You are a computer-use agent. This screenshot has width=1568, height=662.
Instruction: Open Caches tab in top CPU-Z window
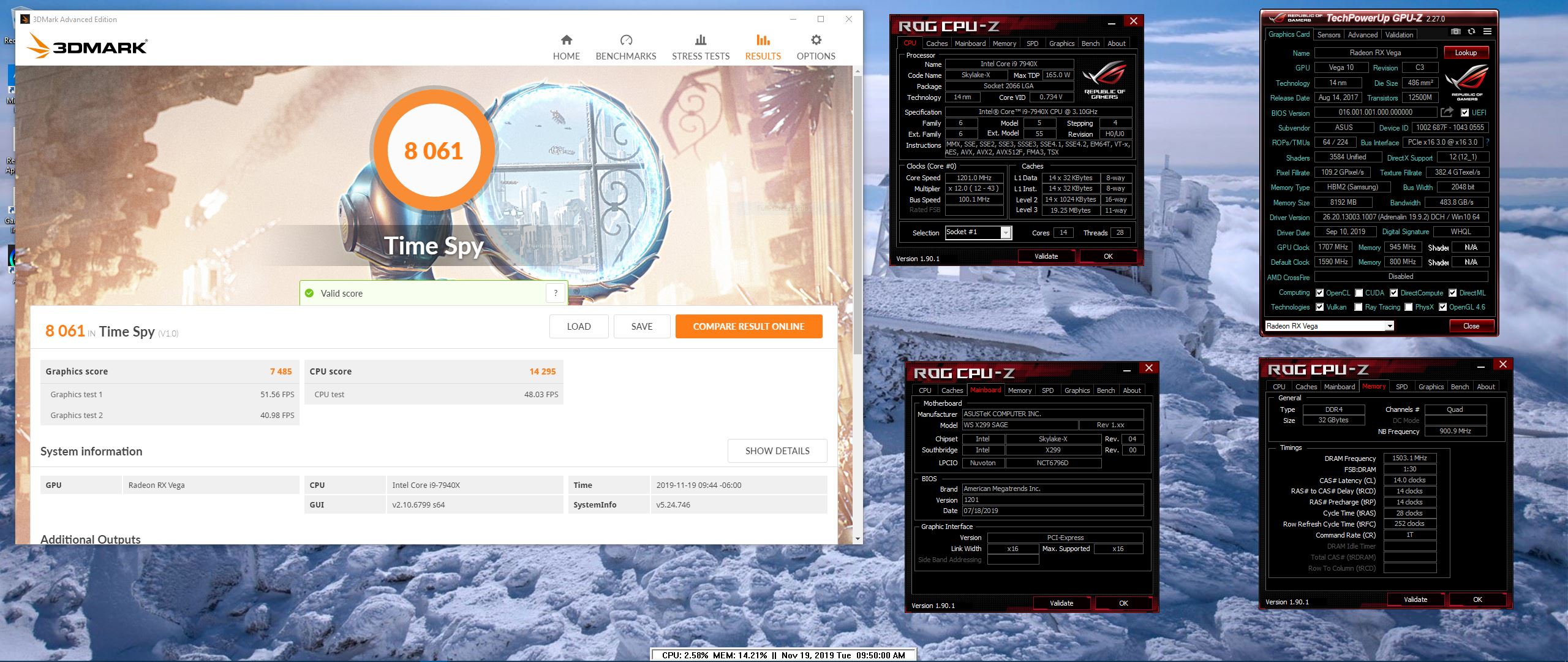[937, 44]
